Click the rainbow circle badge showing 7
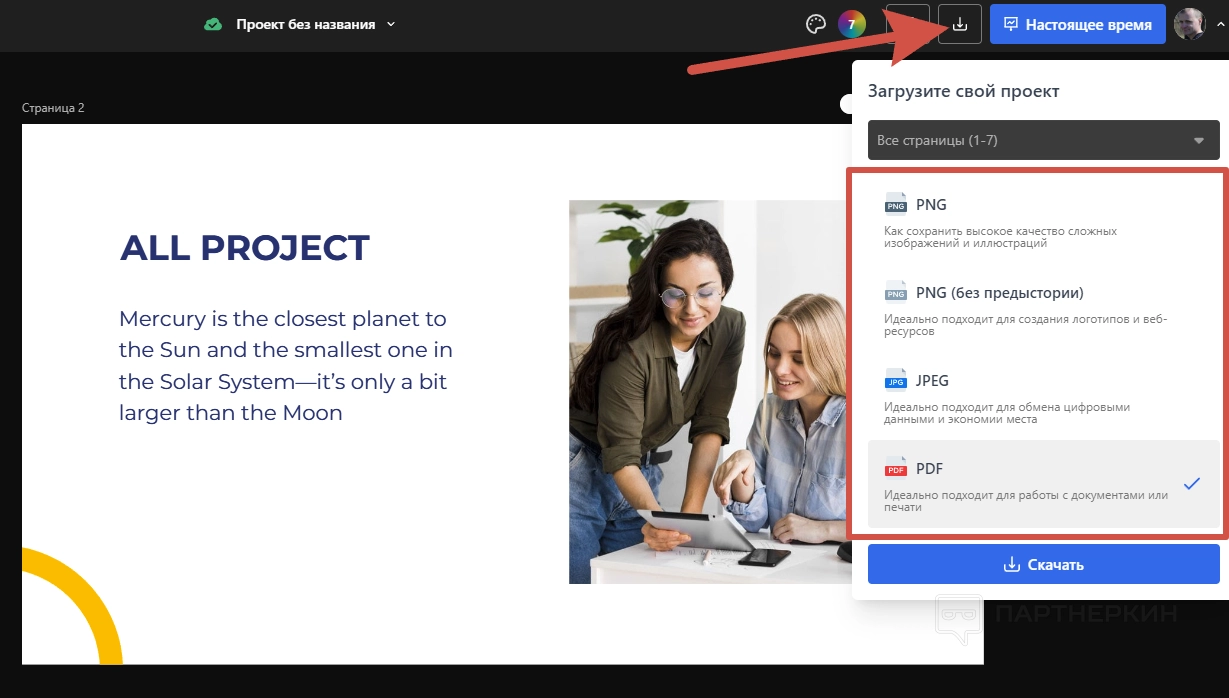The height and width of the screenshot is (698, 1229). [852, 24]
